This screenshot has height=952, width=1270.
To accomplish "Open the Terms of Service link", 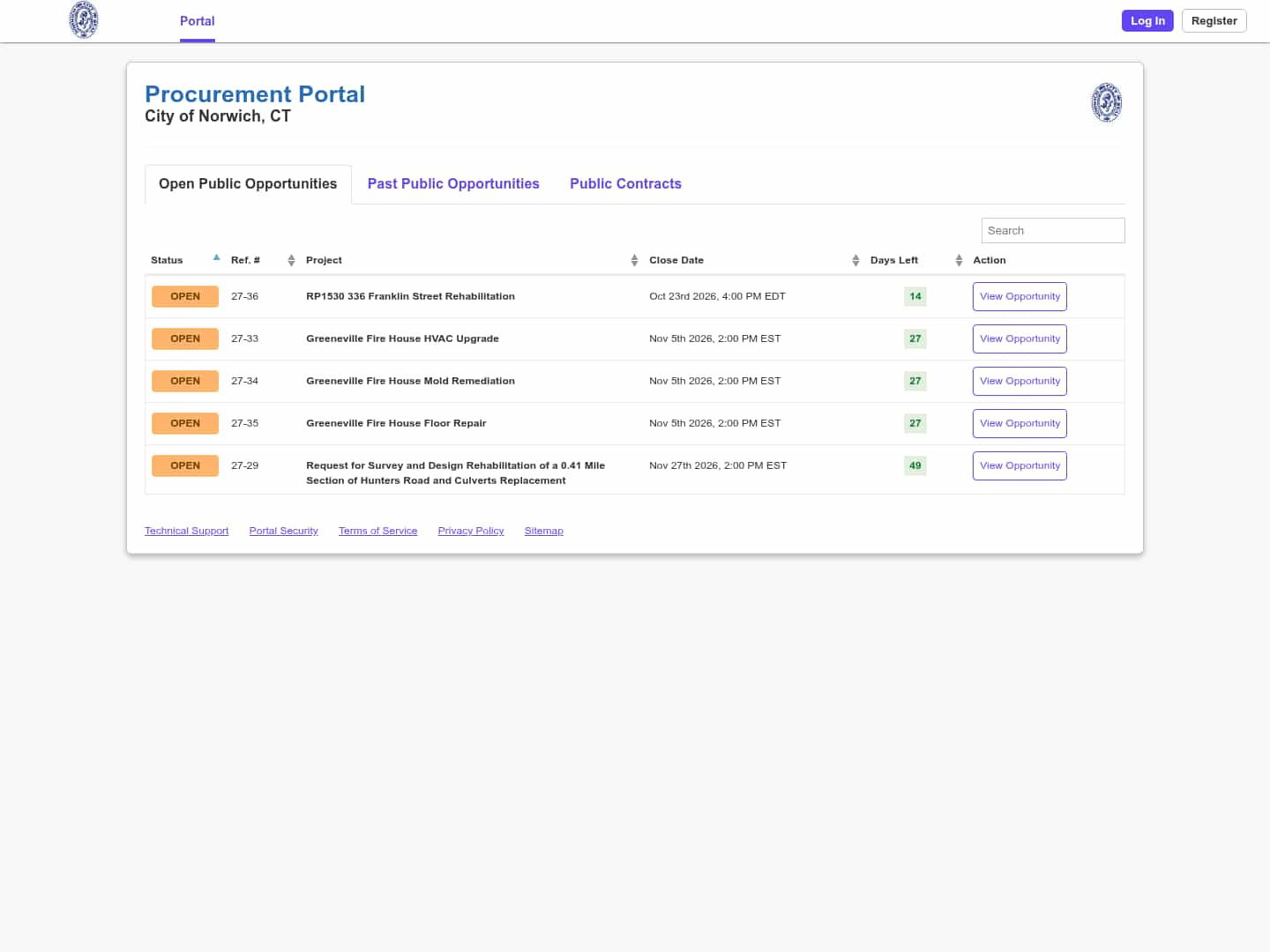I will [x=377, y=531].
